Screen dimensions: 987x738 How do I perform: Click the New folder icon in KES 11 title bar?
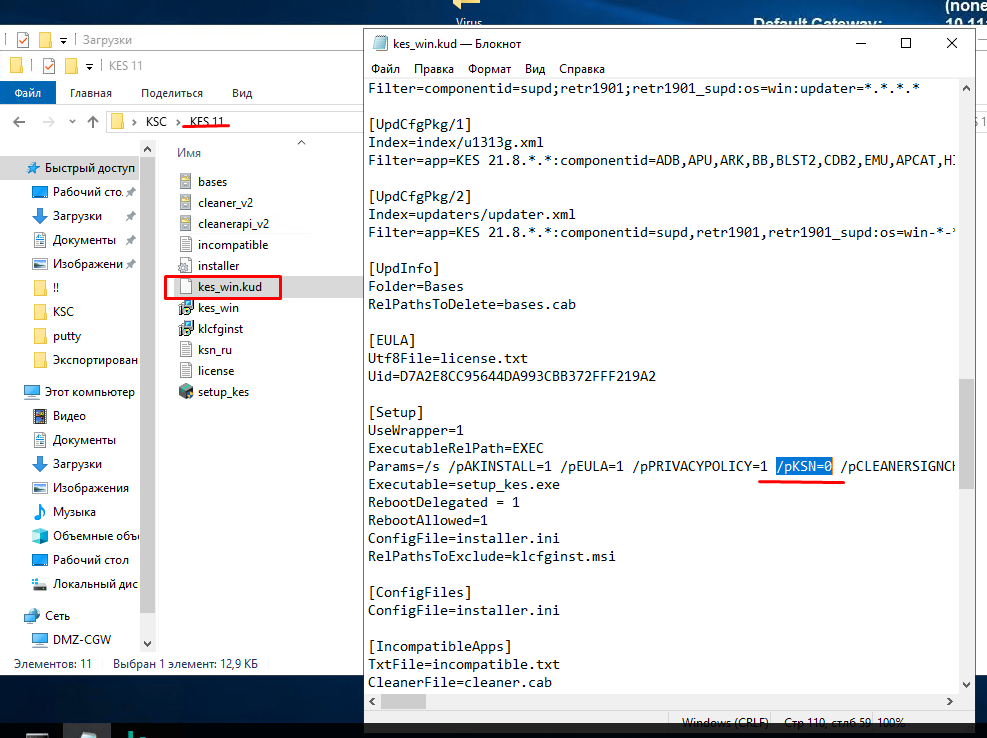(71, 65)
